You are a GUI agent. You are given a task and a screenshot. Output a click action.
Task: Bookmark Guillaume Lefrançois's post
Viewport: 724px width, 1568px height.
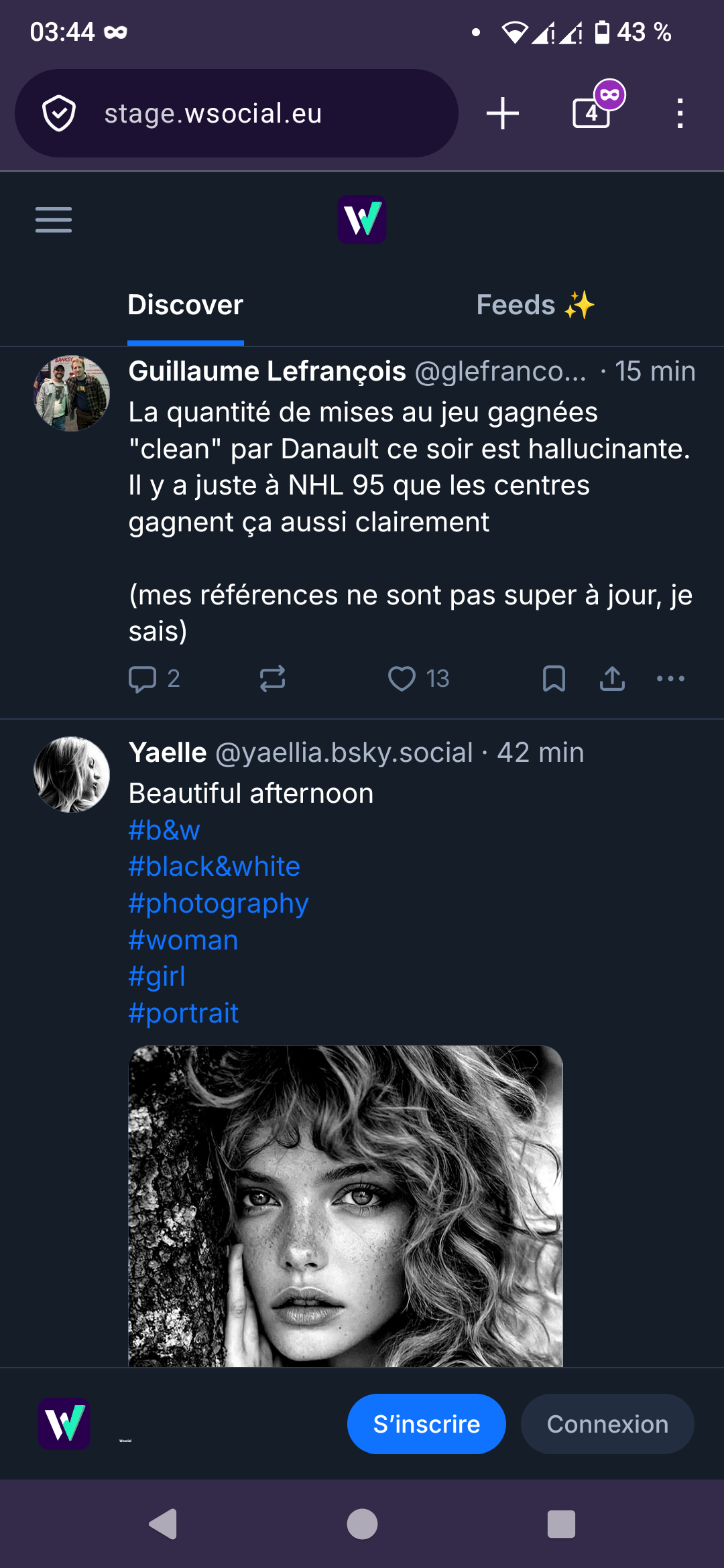click(x=554, y=679)
